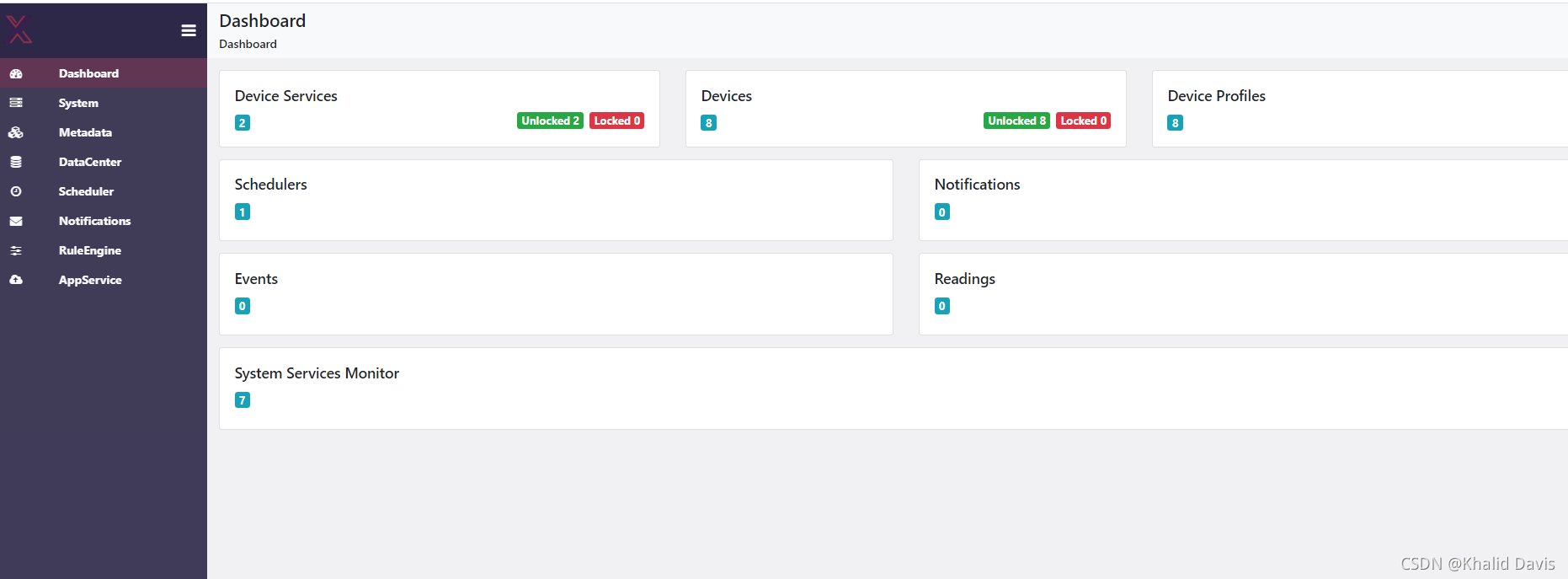Click the Notifications envelope icon

pyautogui.click(x=16, y=221)
